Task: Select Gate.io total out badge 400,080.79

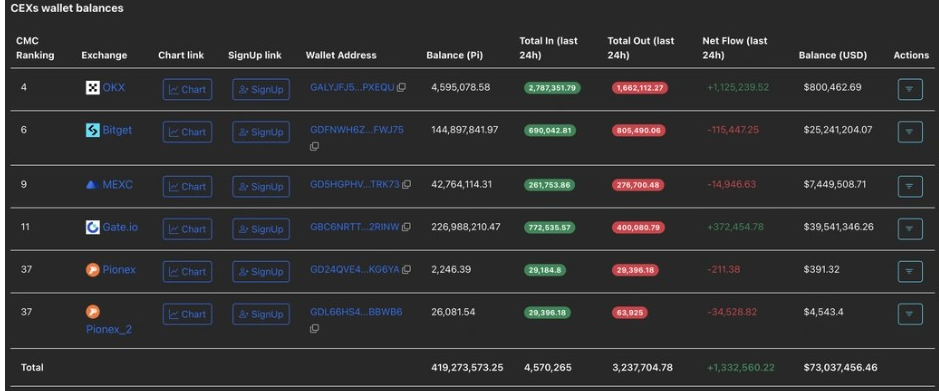Action: (x=638, y=228)
